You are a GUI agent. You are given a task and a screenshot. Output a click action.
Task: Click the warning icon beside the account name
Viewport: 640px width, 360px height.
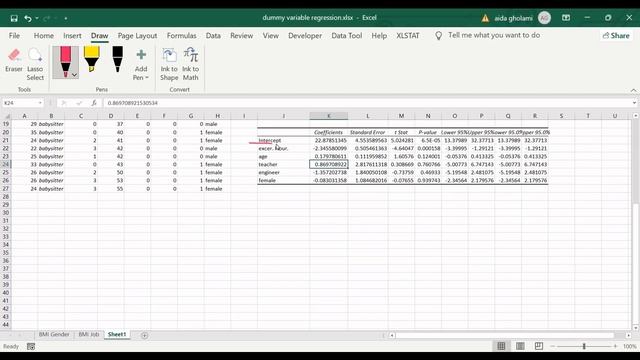tap(485, 18)
